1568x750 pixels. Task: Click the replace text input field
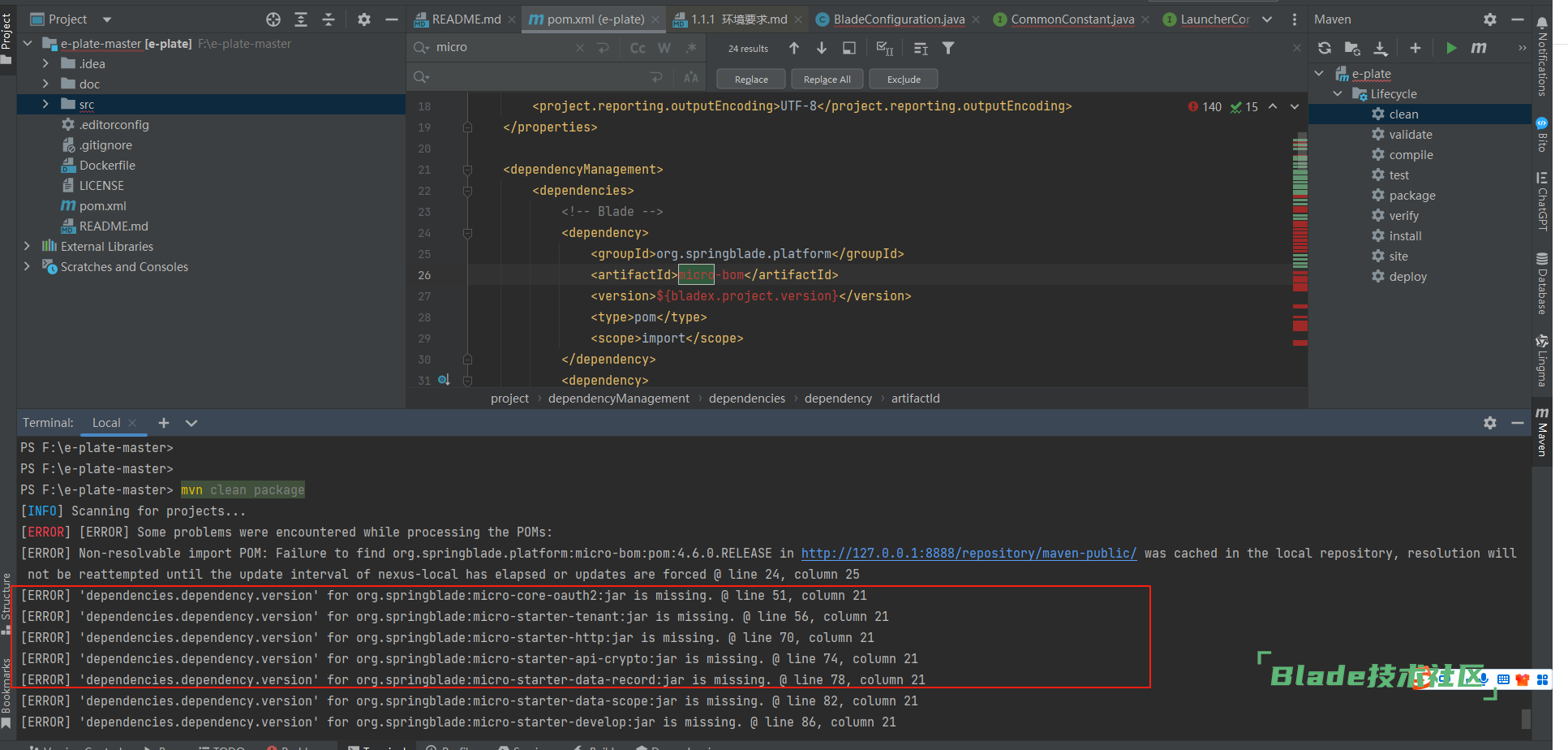click(x=539, y=77)
